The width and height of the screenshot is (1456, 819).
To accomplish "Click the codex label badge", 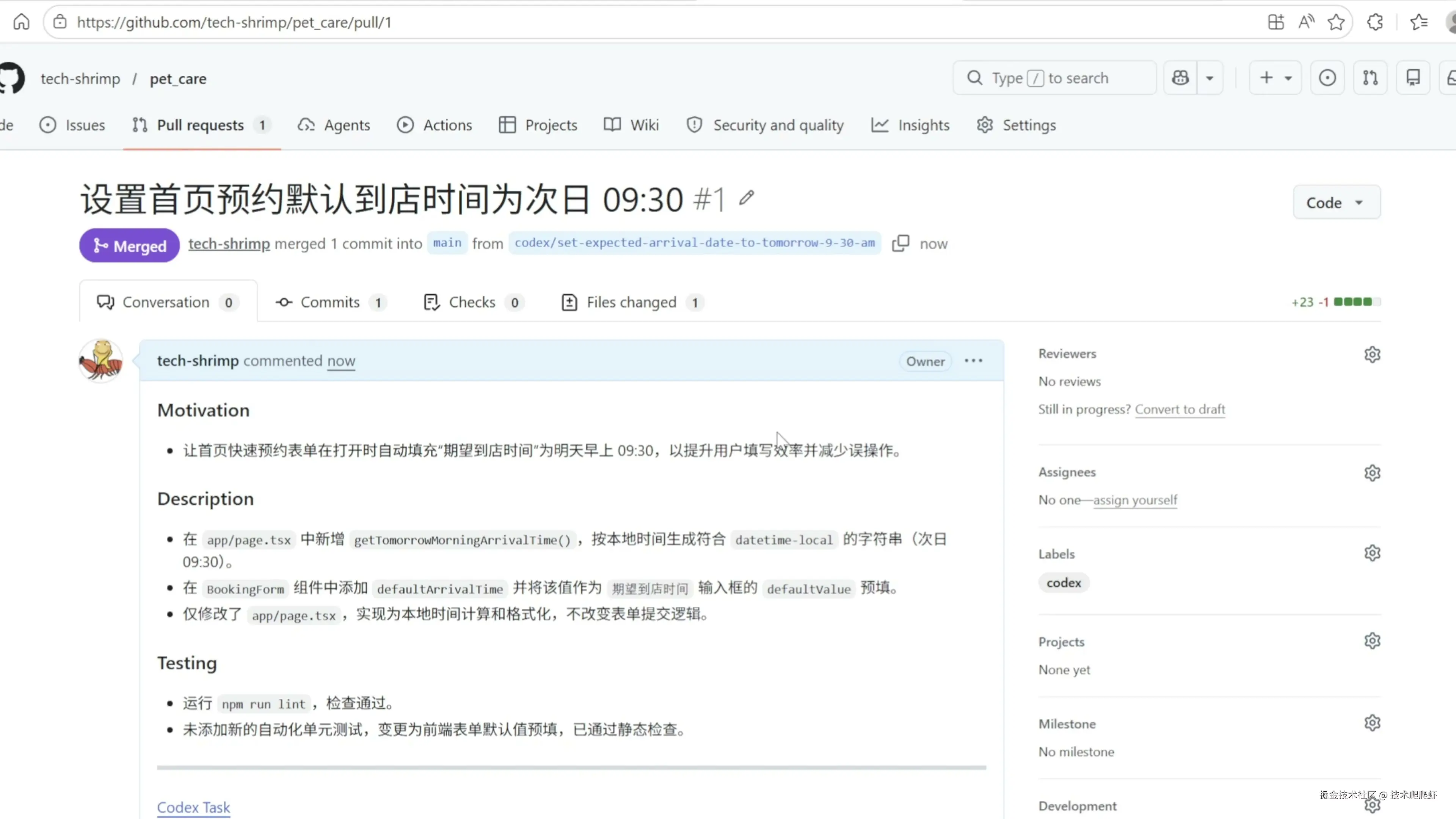I will pos(1063,583).
